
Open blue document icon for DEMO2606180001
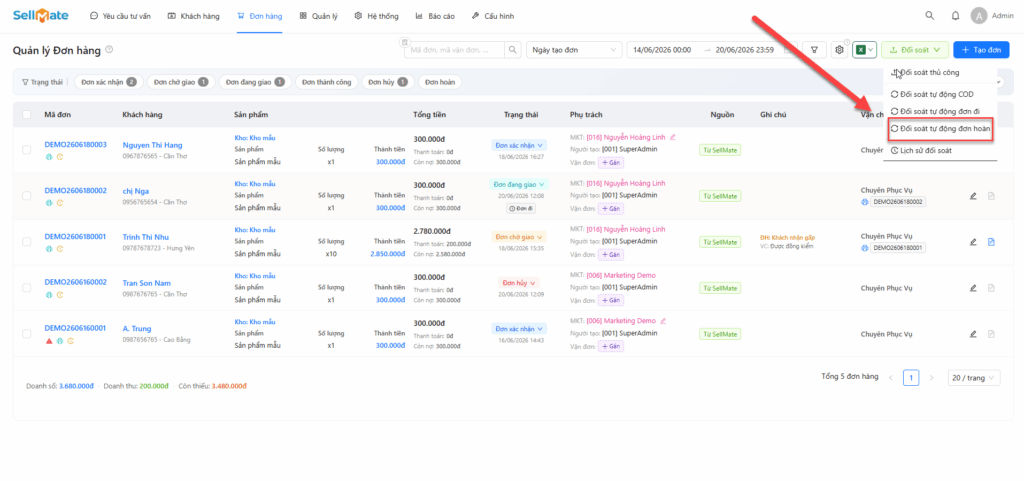[991, 241]
